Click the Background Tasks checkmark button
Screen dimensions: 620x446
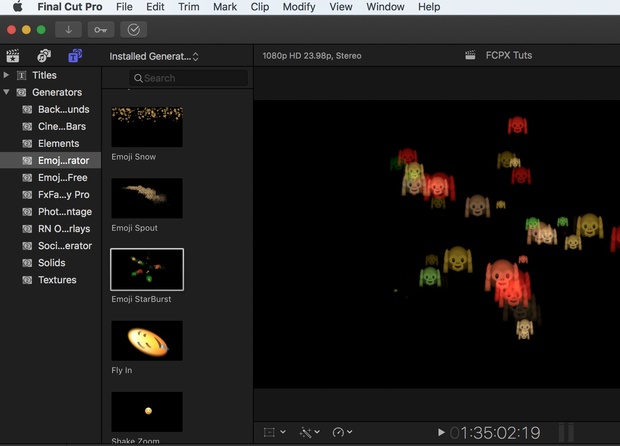(x=134, y=30)
